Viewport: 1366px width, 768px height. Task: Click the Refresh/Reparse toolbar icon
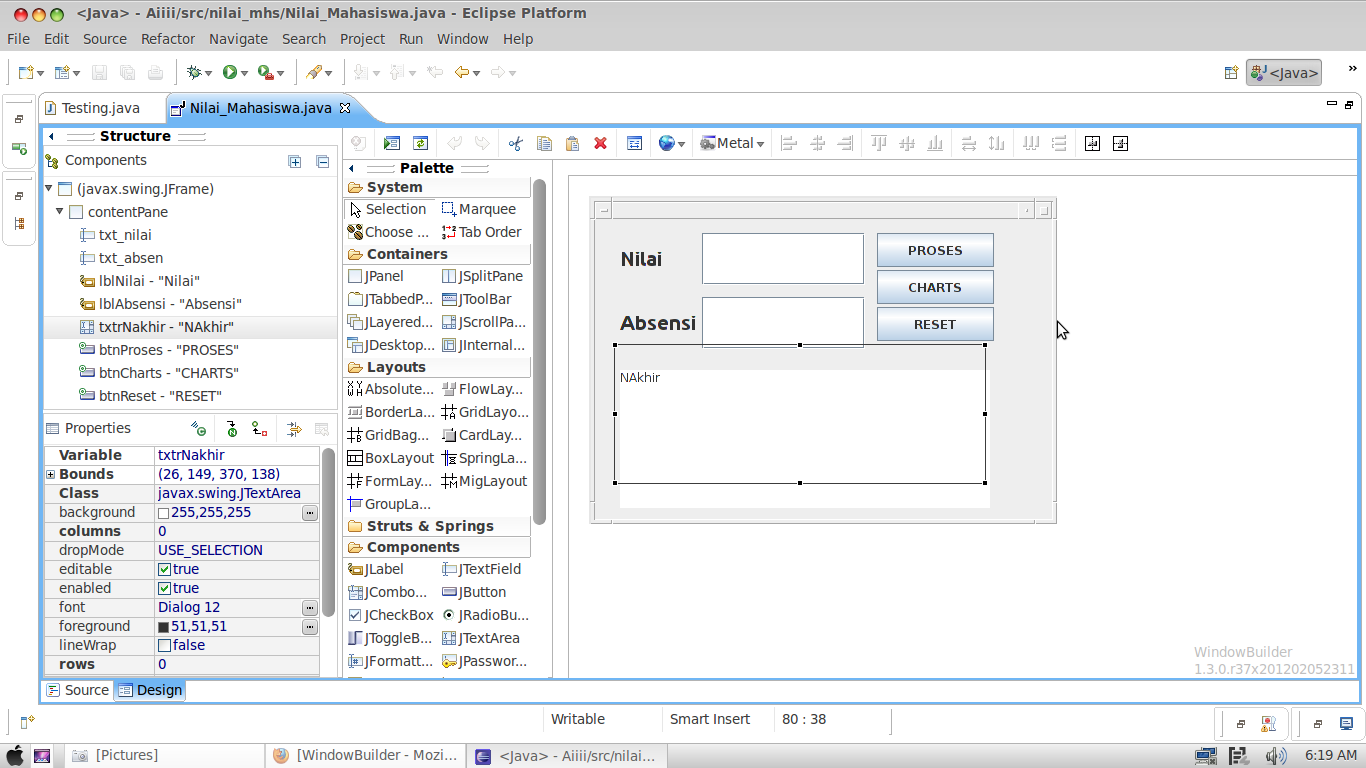point(421,143)
